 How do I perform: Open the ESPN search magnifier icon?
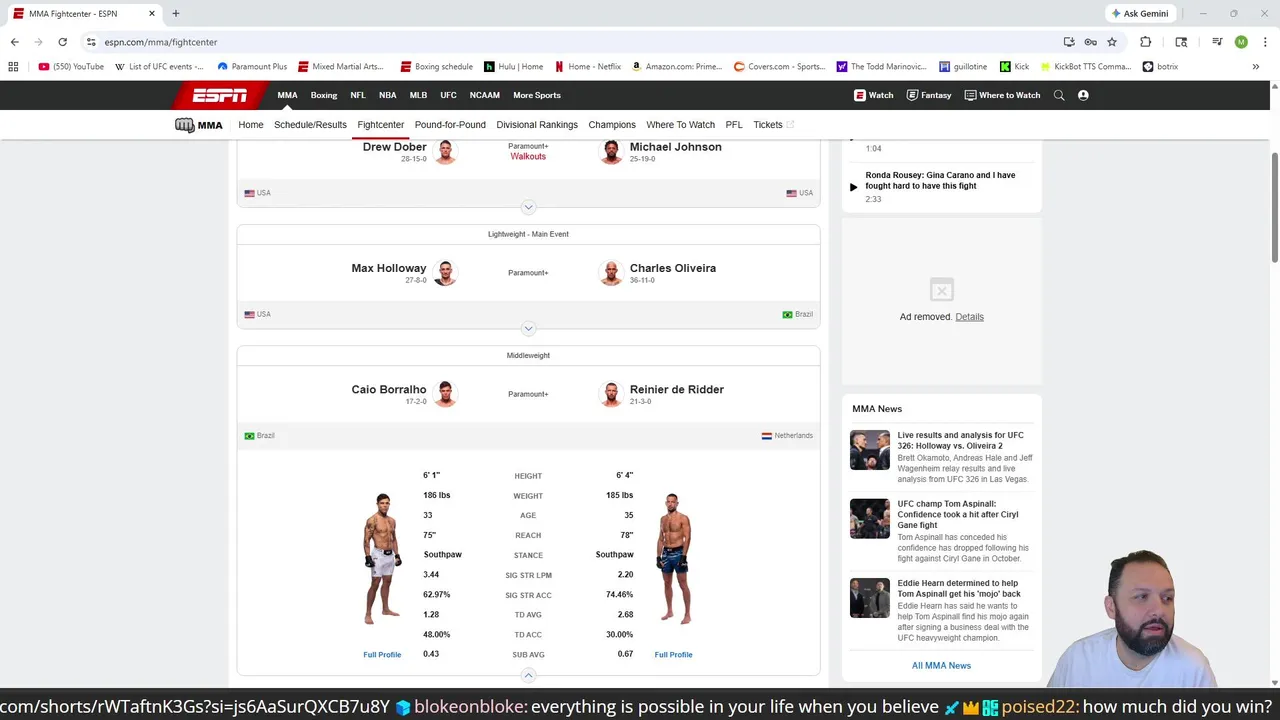coord(1059,95)
